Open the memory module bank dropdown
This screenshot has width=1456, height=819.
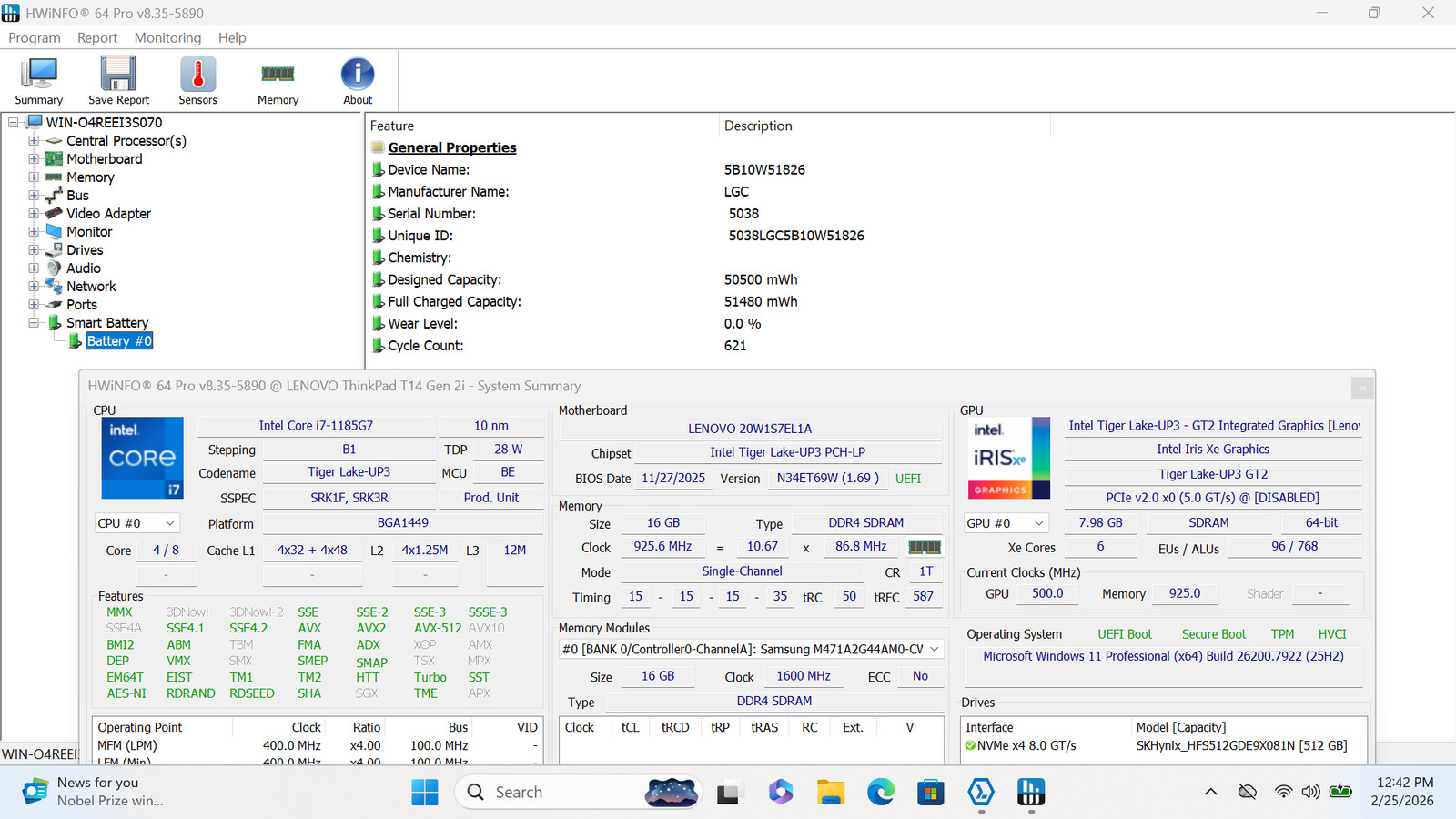point(751,649)
